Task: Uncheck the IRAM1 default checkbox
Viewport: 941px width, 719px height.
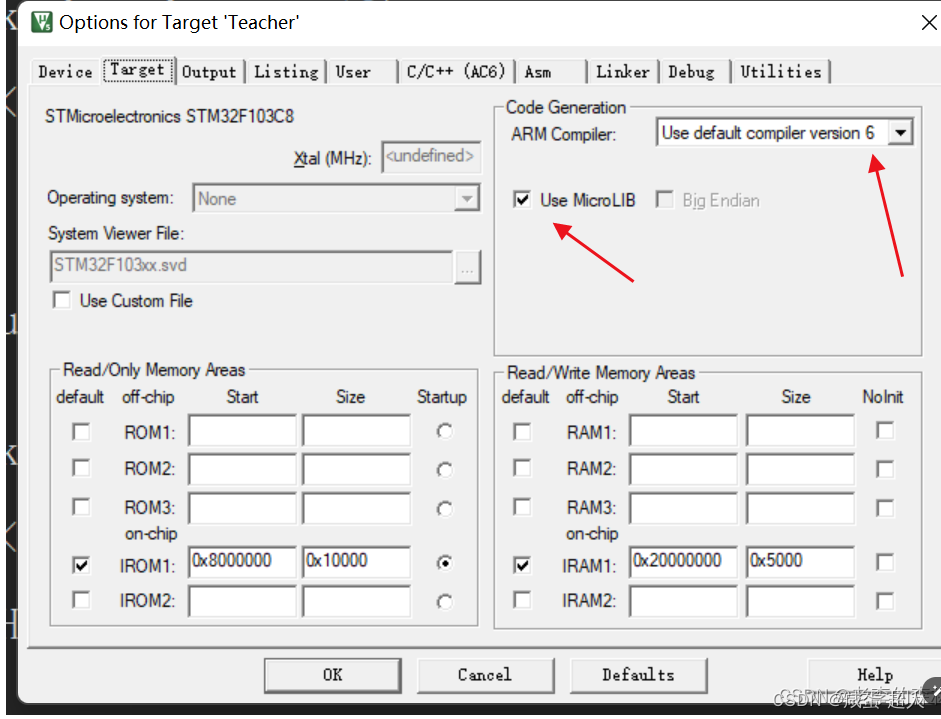Action: 522,565
